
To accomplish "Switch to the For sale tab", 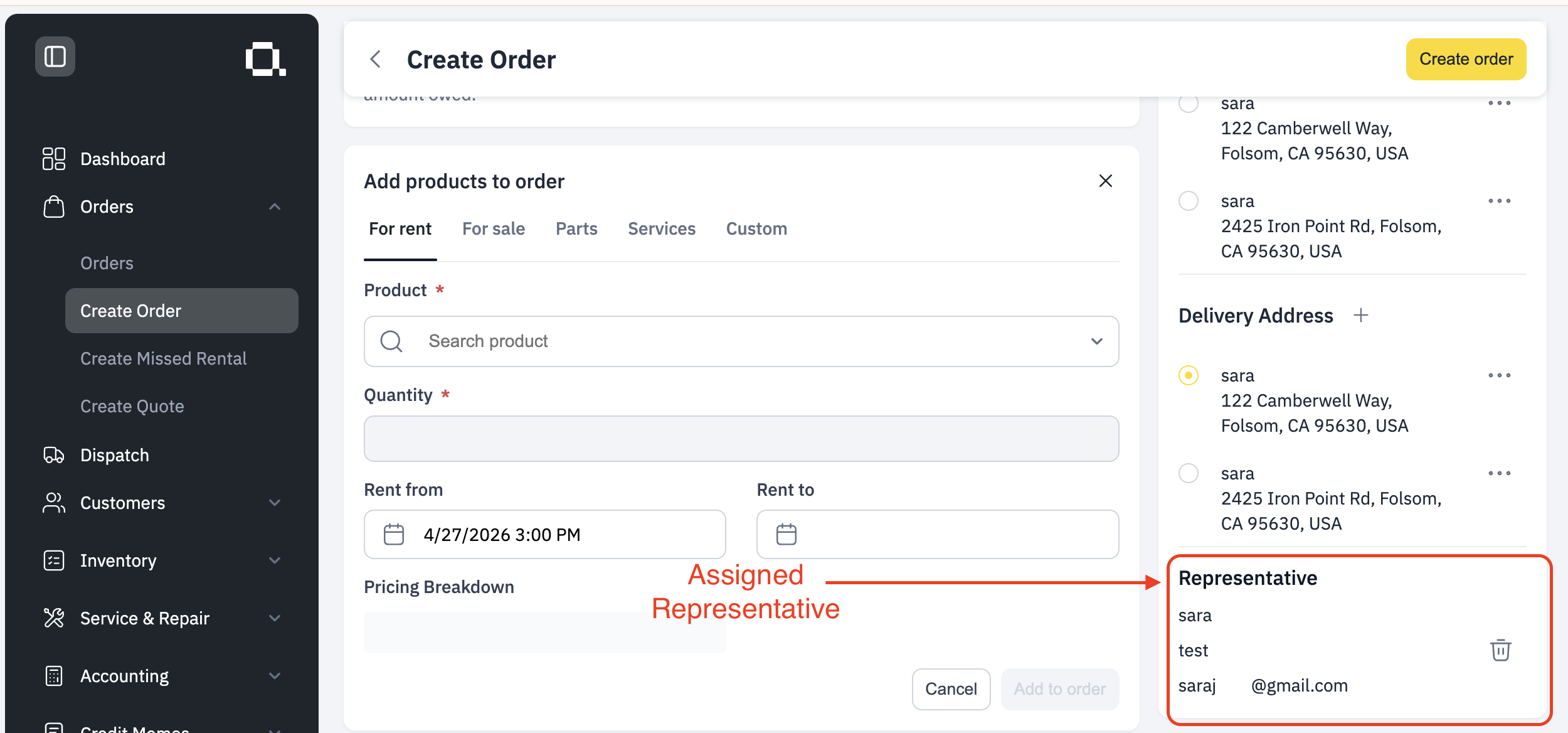I will pos(494,229).
